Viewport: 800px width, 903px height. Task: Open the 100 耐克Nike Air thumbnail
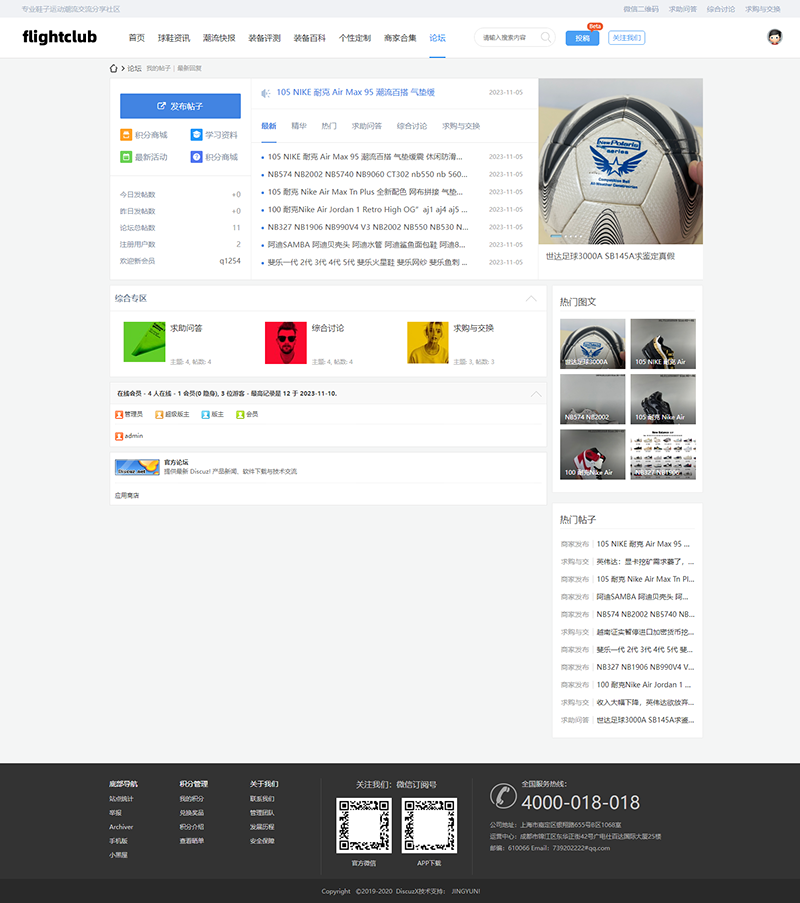point(593,454)
